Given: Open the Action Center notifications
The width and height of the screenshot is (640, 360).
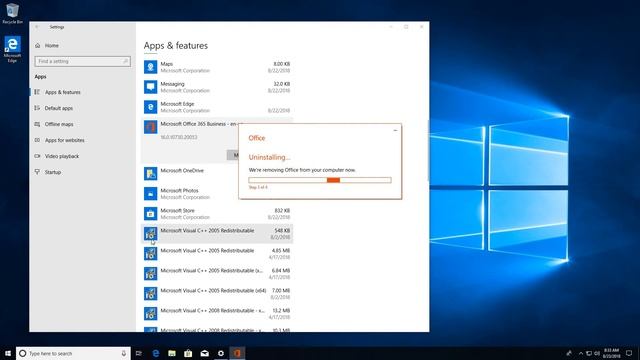Looking at the screenshot, I should [629, 353].
